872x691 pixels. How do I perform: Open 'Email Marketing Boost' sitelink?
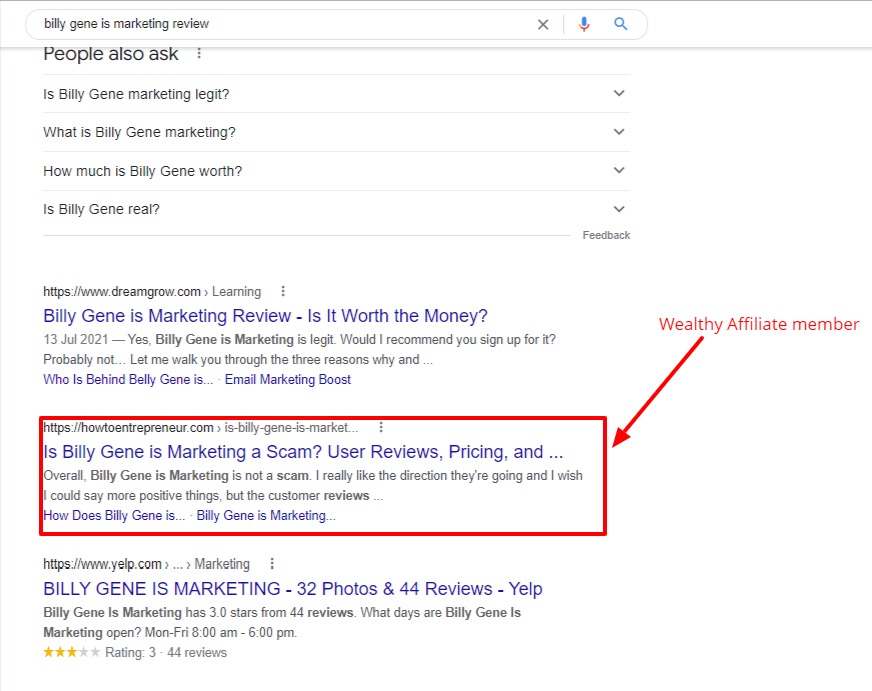tap(288, 380)
